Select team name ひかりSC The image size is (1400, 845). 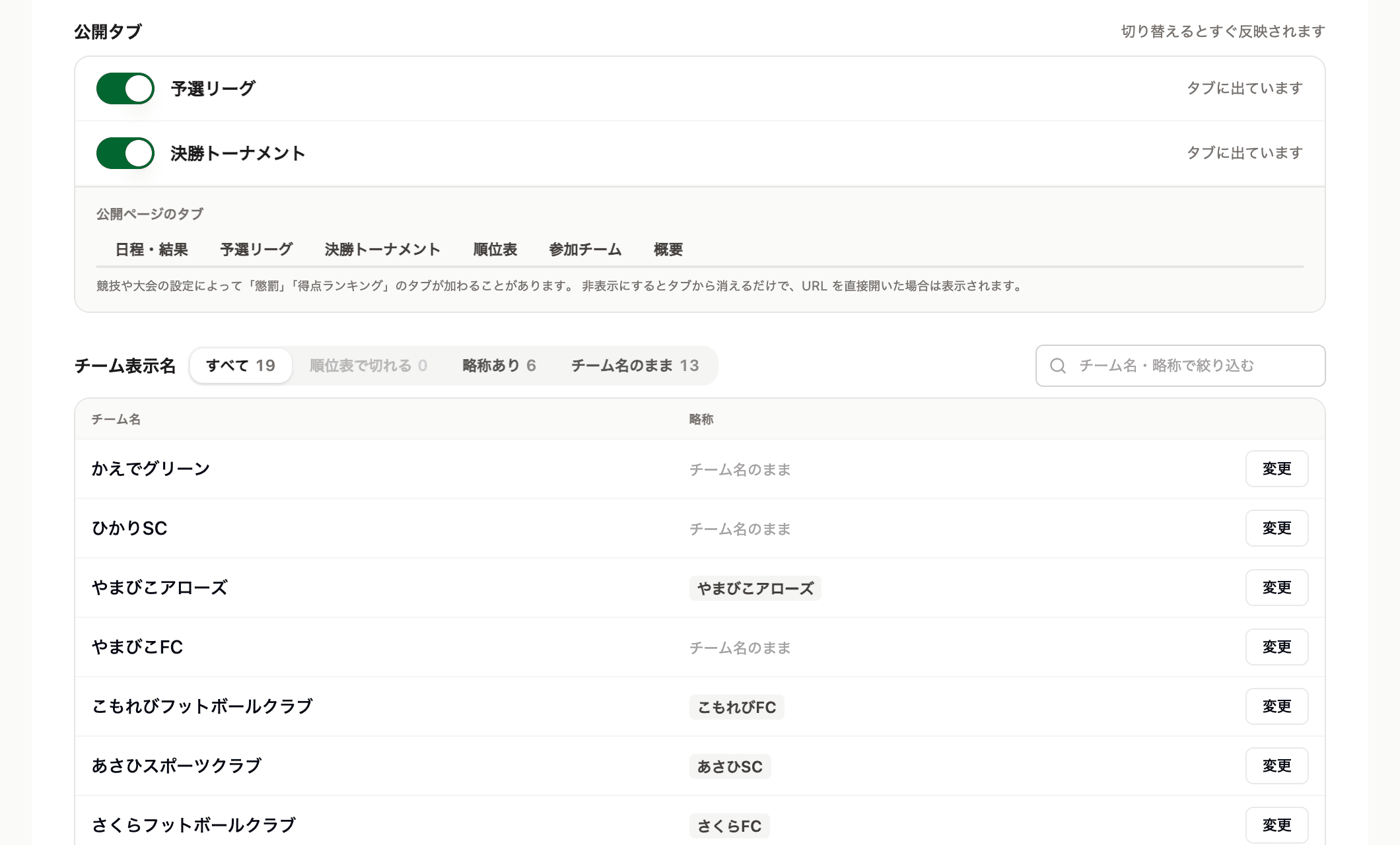click(x=129, y=528)
